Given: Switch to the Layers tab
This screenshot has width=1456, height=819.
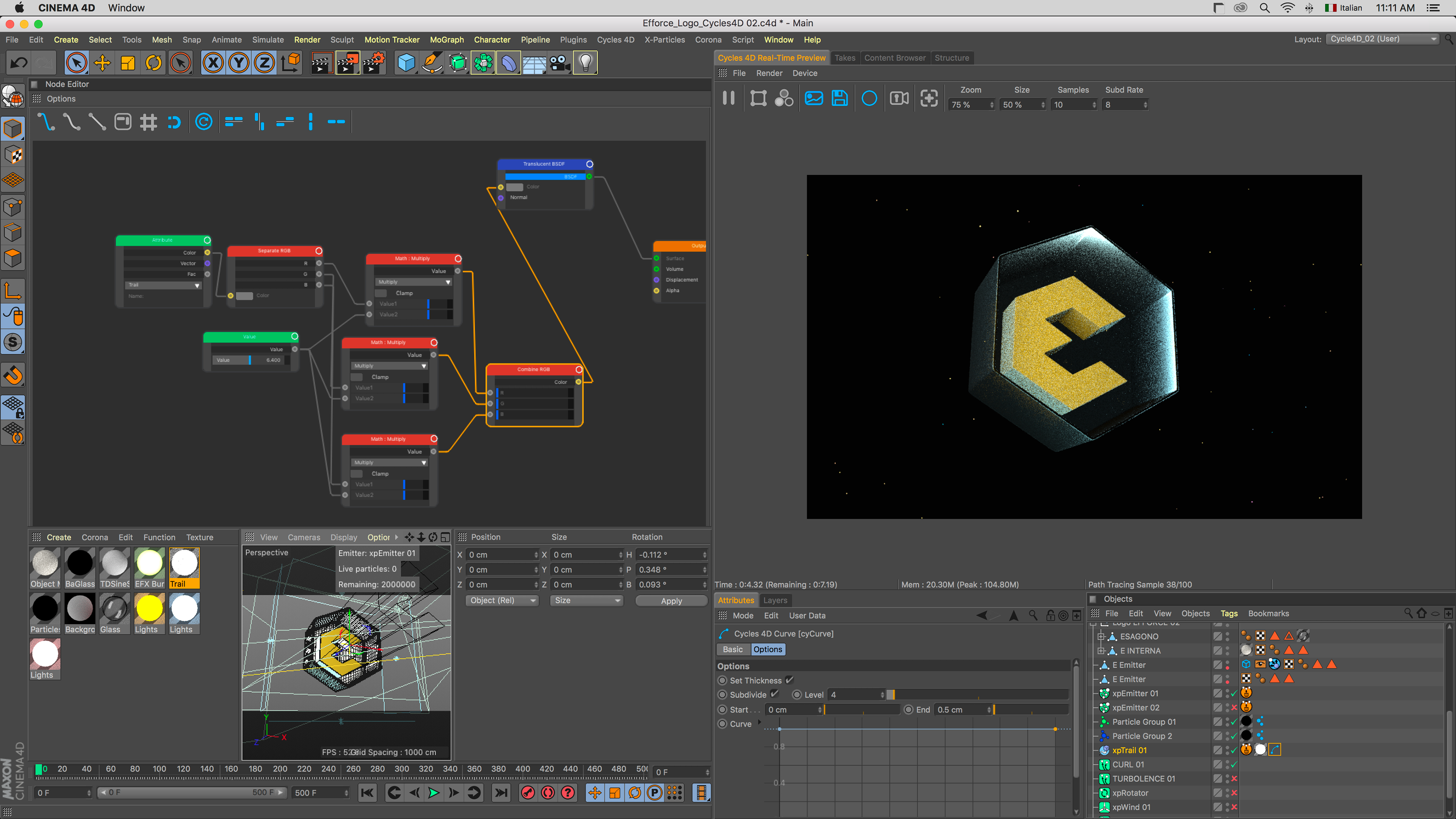Looking at the screenshot, I should (775, 600).
